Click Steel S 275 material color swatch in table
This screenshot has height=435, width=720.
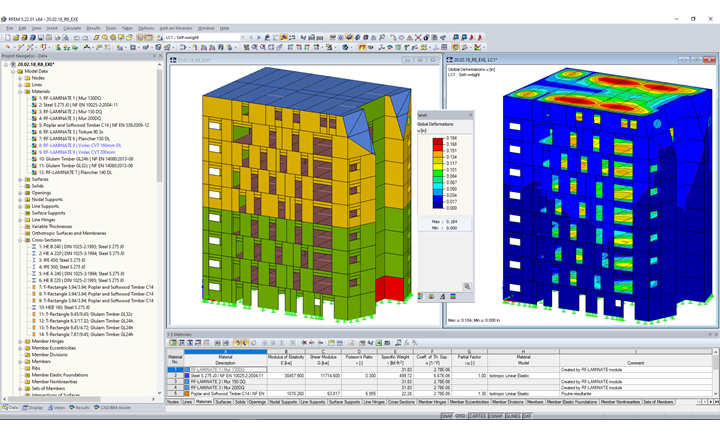[x=187, y=376]
